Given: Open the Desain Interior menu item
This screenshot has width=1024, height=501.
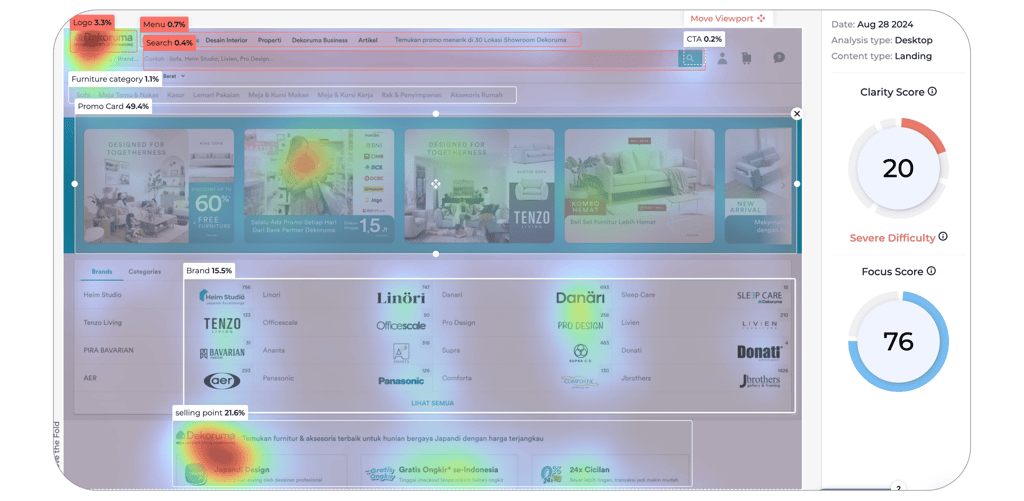Looking at the screenshot, I should (x=226, y=40).
